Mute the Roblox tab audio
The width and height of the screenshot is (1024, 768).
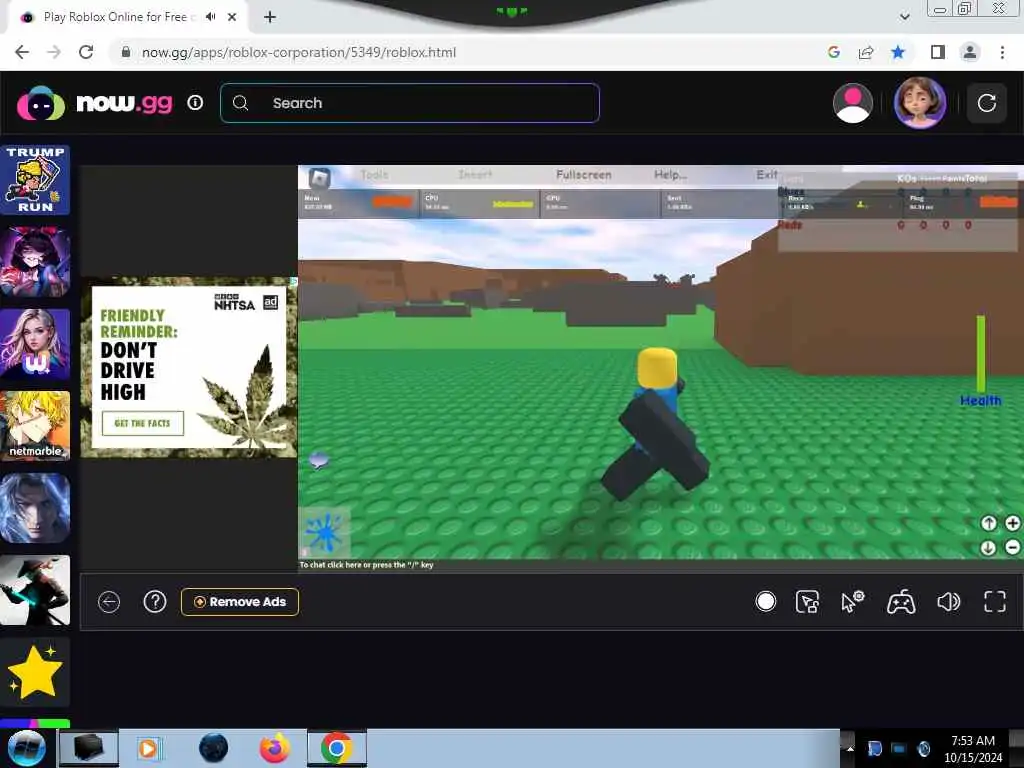[x=210, y=17]
